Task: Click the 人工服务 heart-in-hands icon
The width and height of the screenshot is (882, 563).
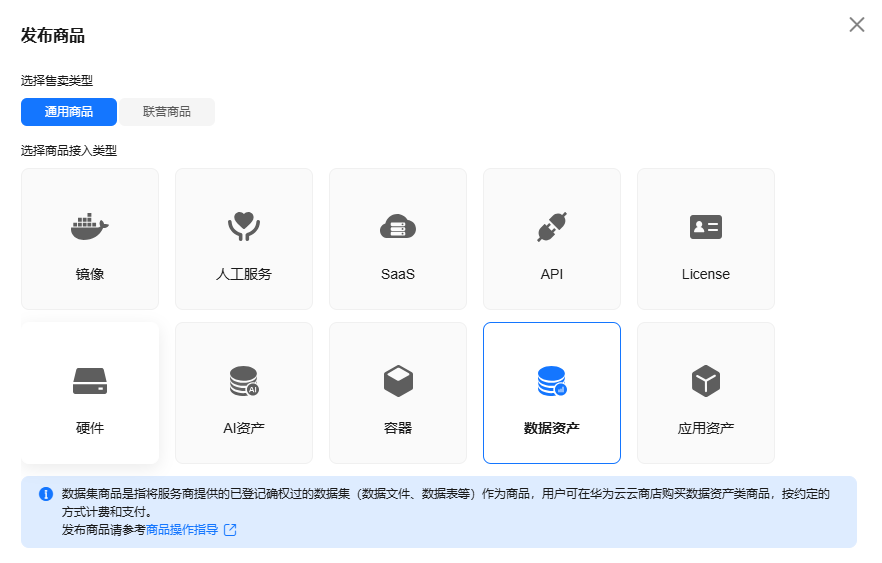Action: point(243,227)
